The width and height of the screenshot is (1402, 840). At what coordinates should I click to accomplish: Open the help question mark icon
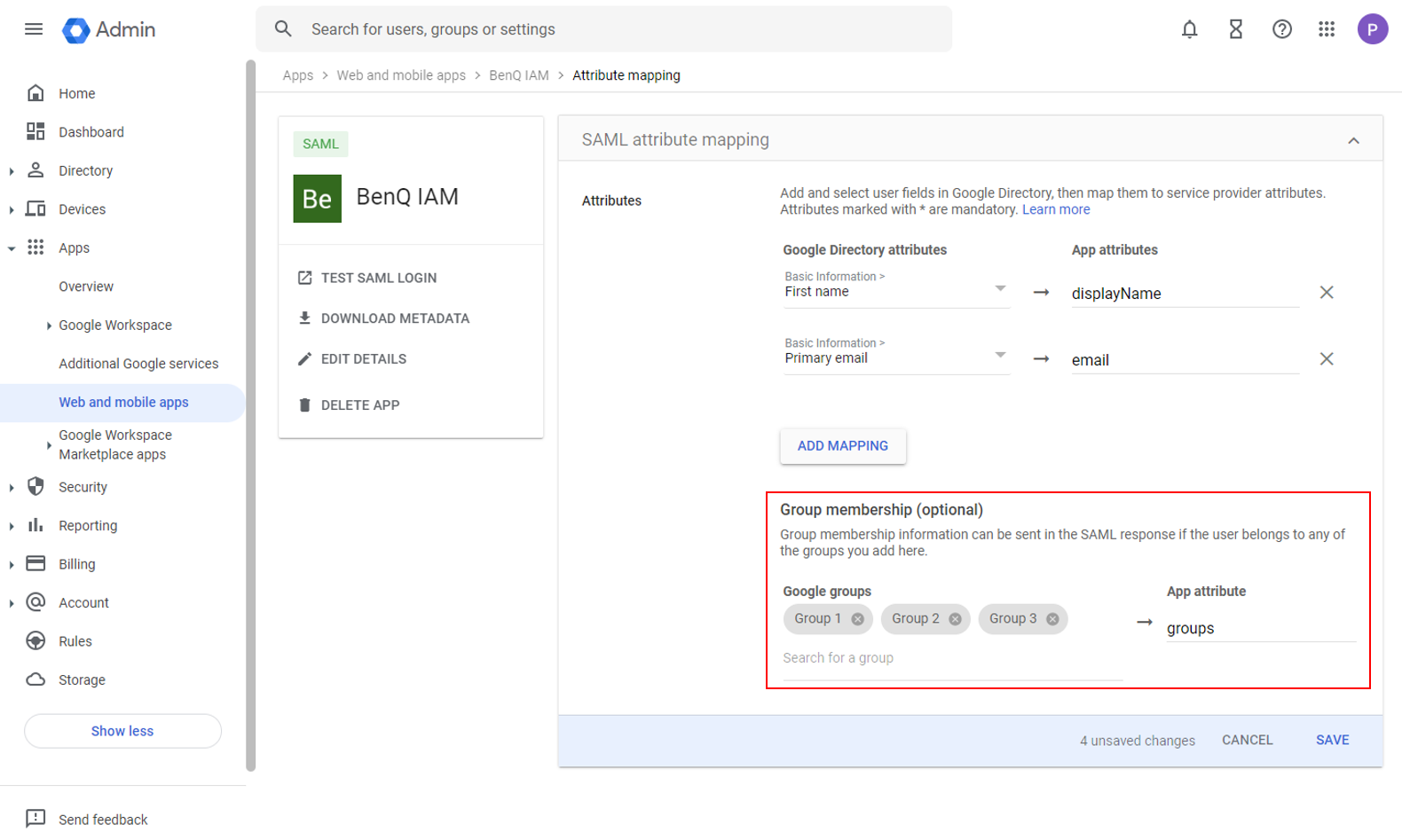[x=1281, y=29]
